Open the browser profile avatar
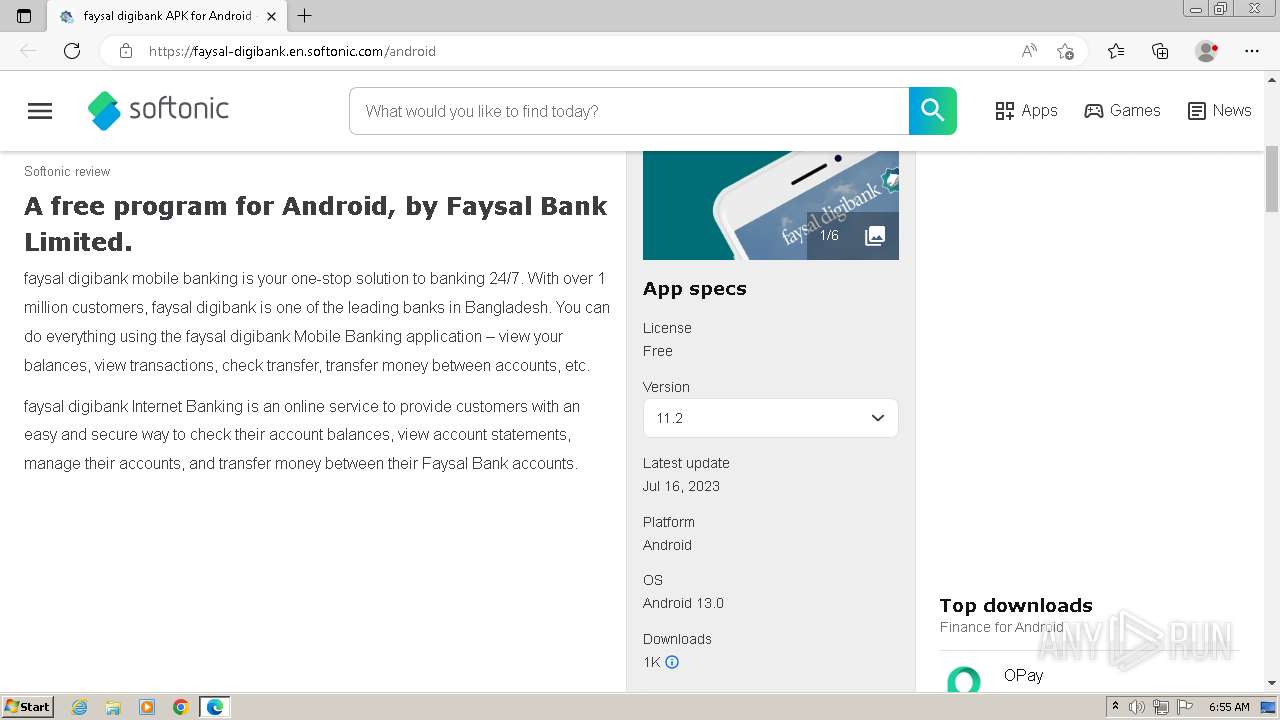The width and height of the screenshot is (1280, 720). click(x=1206, y=51)
